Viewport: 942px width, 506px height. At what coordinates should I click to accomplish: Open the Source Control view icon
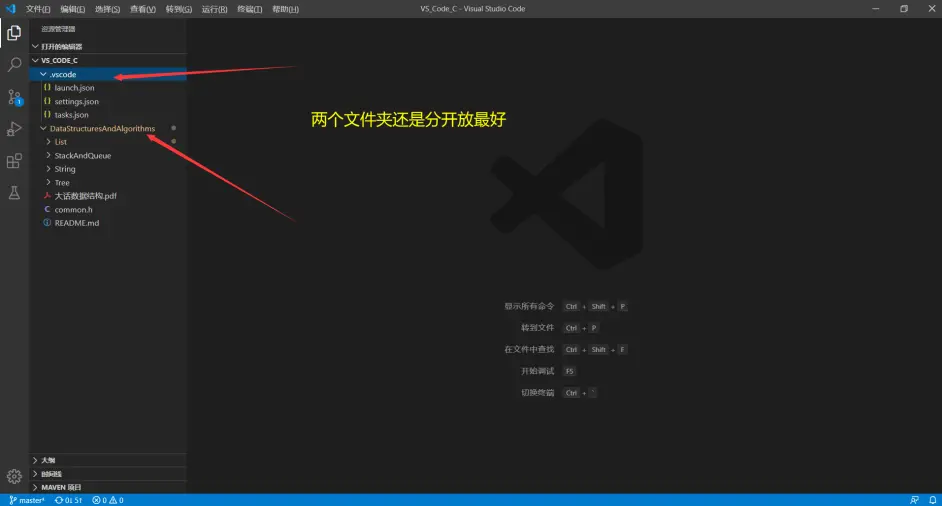click(x=14, y=97)
